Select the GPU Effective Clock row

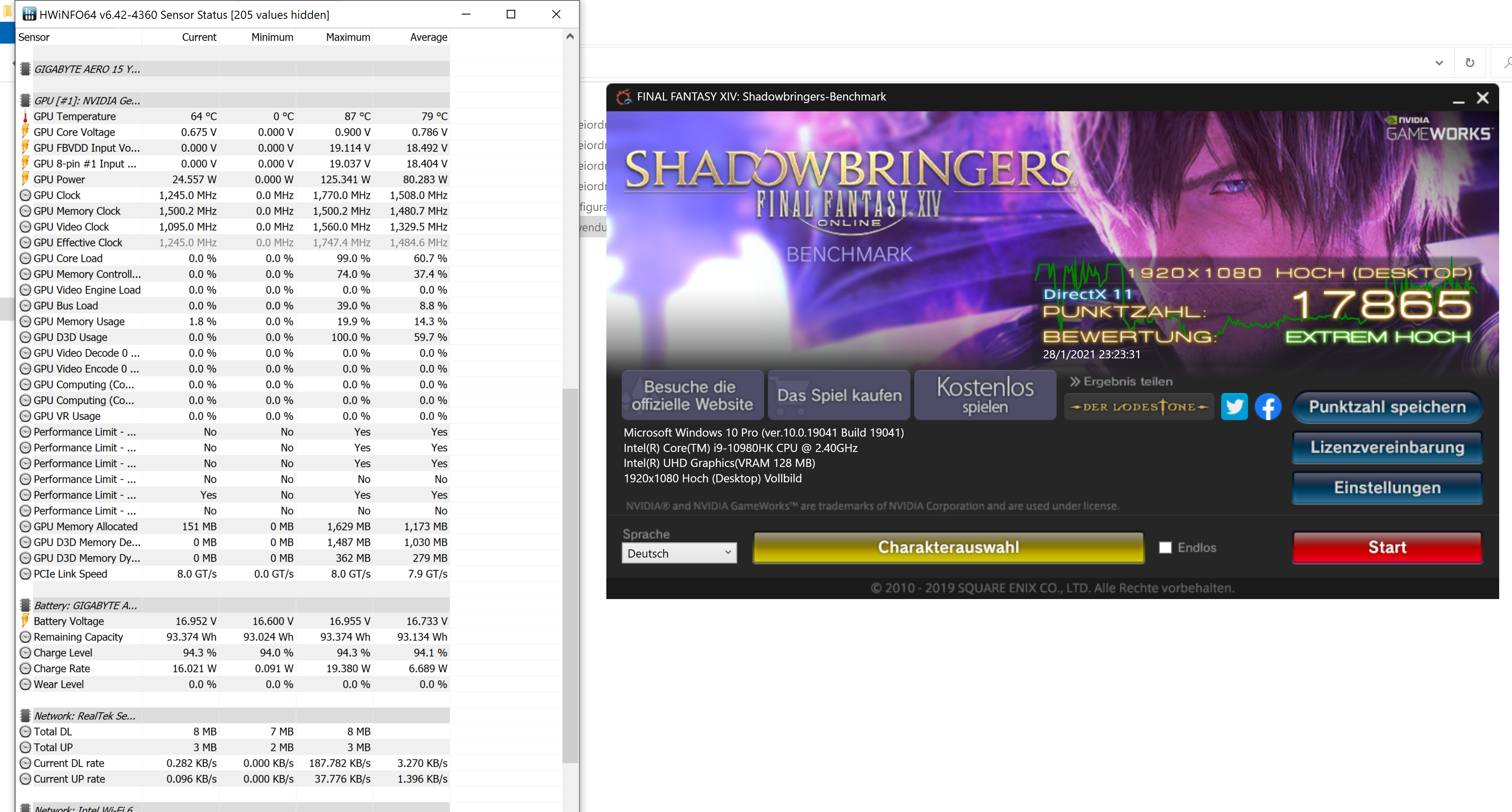point(233,242)
